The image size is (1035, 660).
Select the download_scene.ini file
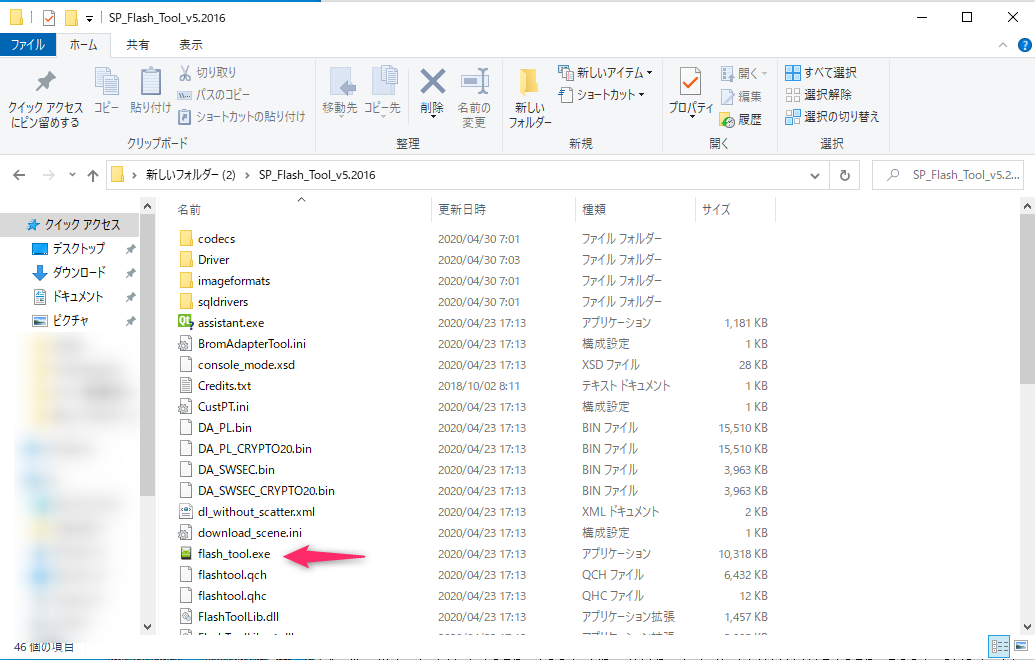tap(250, 533)
